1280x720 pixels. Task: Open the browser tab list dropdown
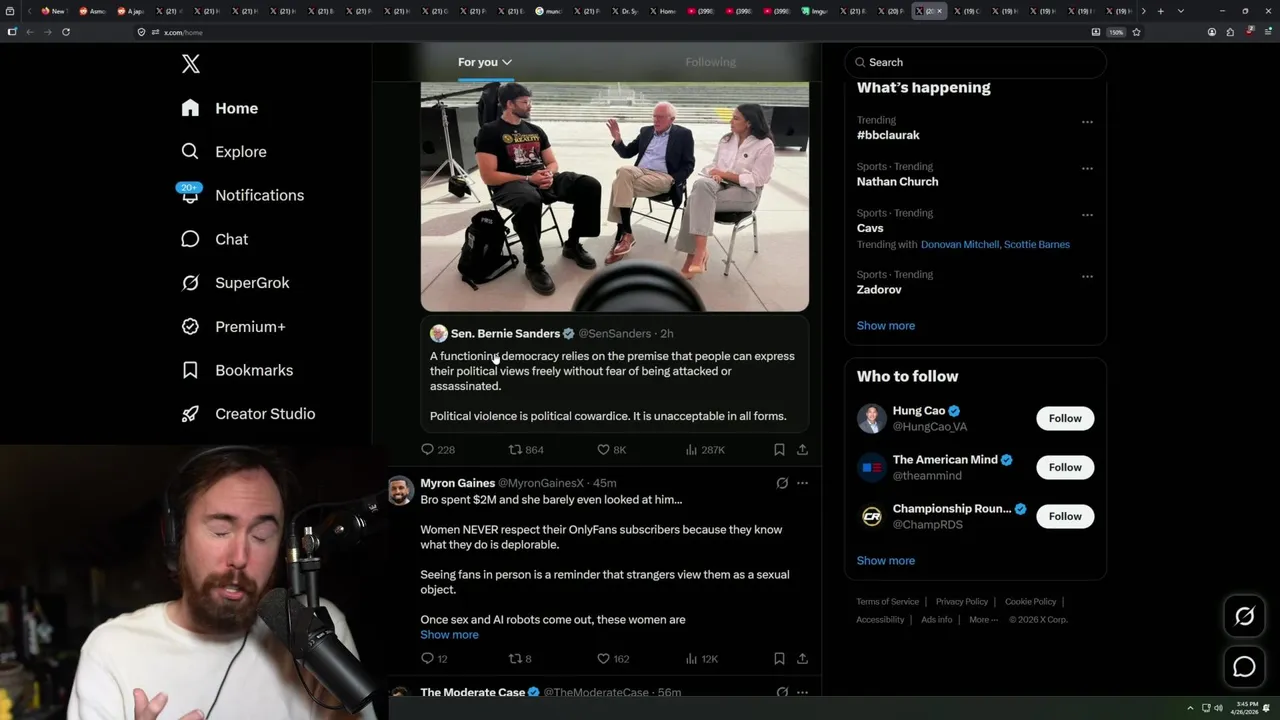point(1181,11)
